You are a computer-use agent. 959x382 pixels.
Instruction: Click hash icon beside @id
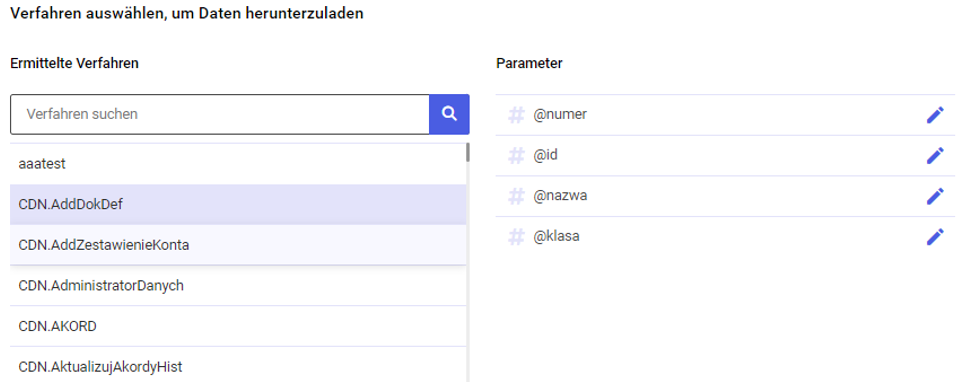click(x=517, y=155)
